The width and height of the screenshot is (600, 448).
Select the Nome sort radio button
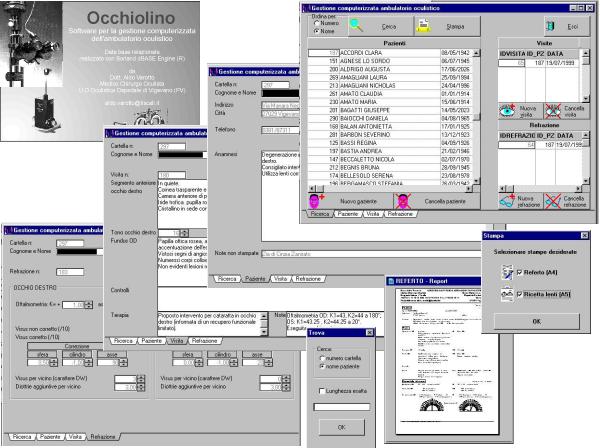pos(316,31)
